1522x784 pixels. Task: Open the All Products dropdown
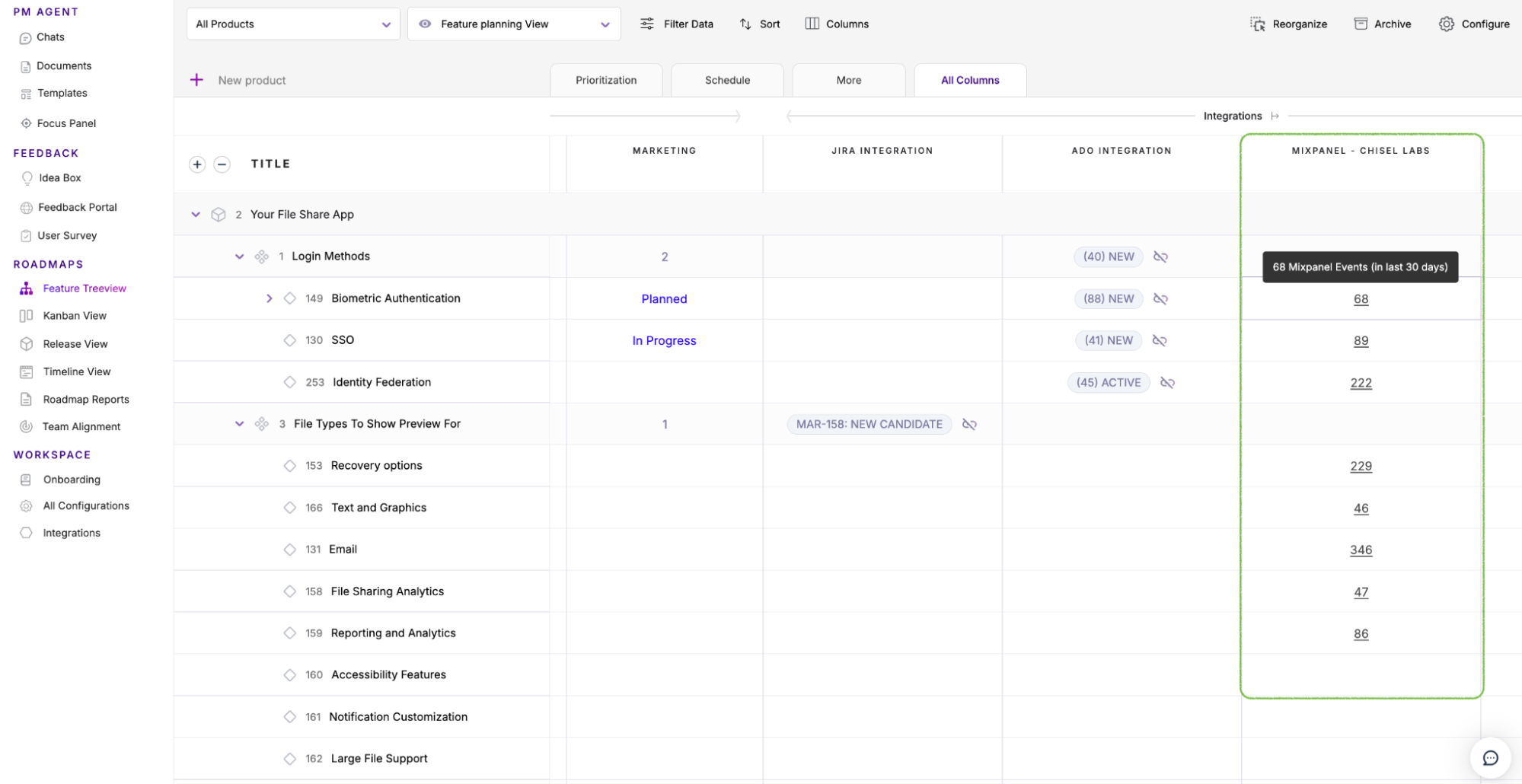(293, 24)
